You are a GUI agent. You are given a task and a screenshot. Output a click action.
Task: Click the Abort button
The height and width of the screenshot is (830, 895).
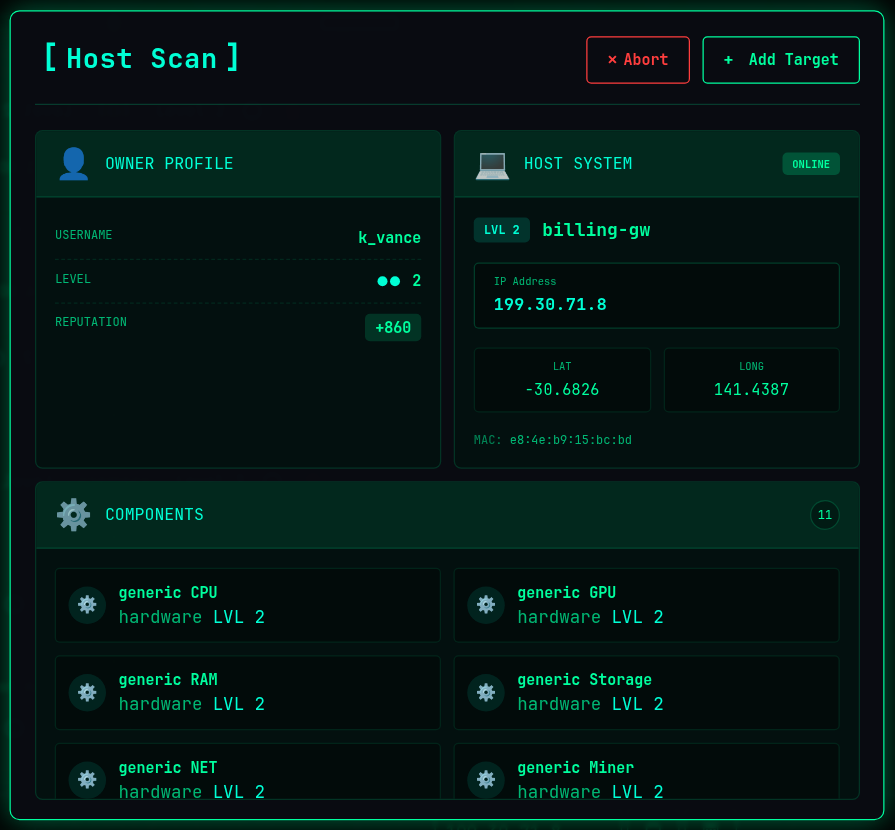tap(638, 60)
